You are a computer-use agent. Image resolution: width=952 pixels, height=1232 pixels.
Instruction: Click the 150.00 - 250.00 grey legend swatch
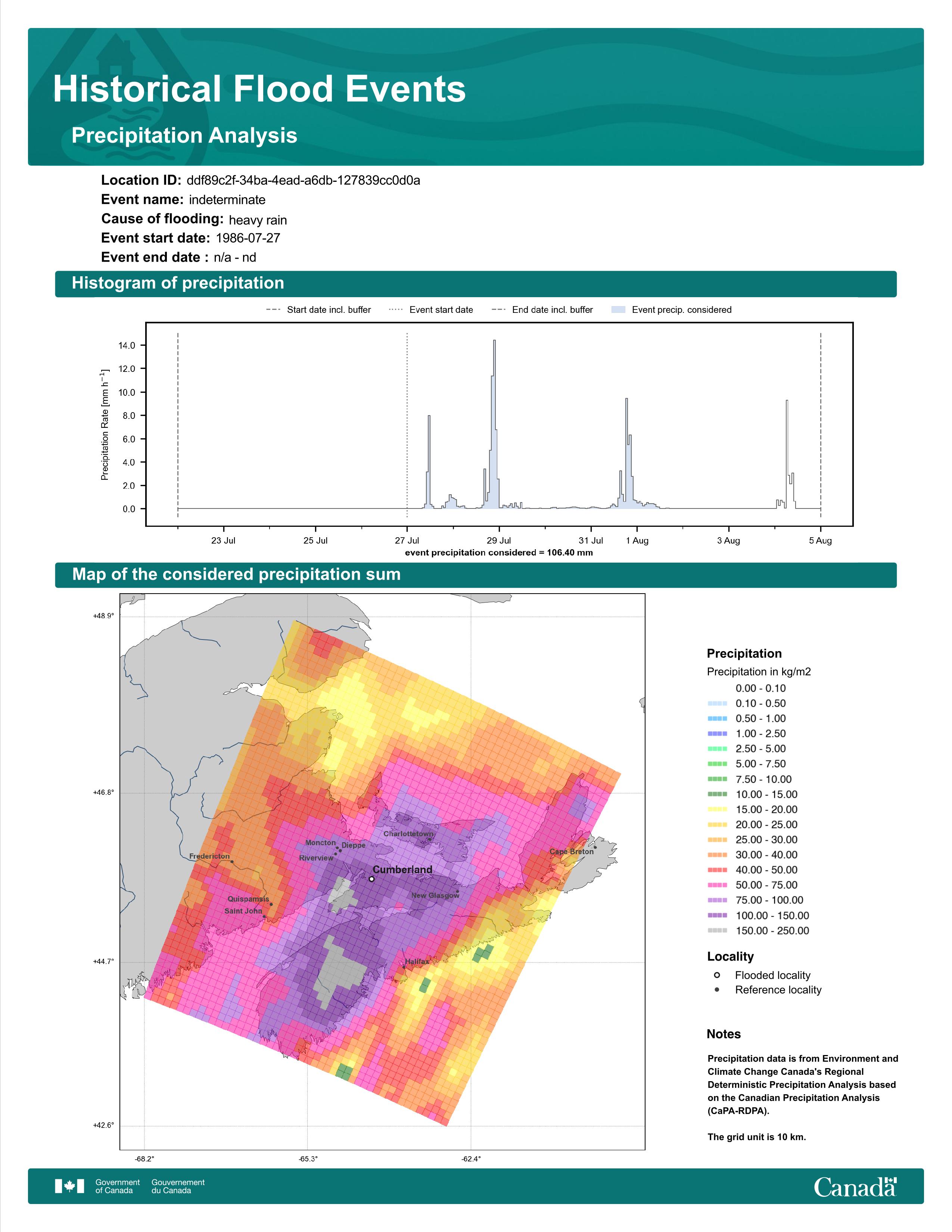pos(718,930)
